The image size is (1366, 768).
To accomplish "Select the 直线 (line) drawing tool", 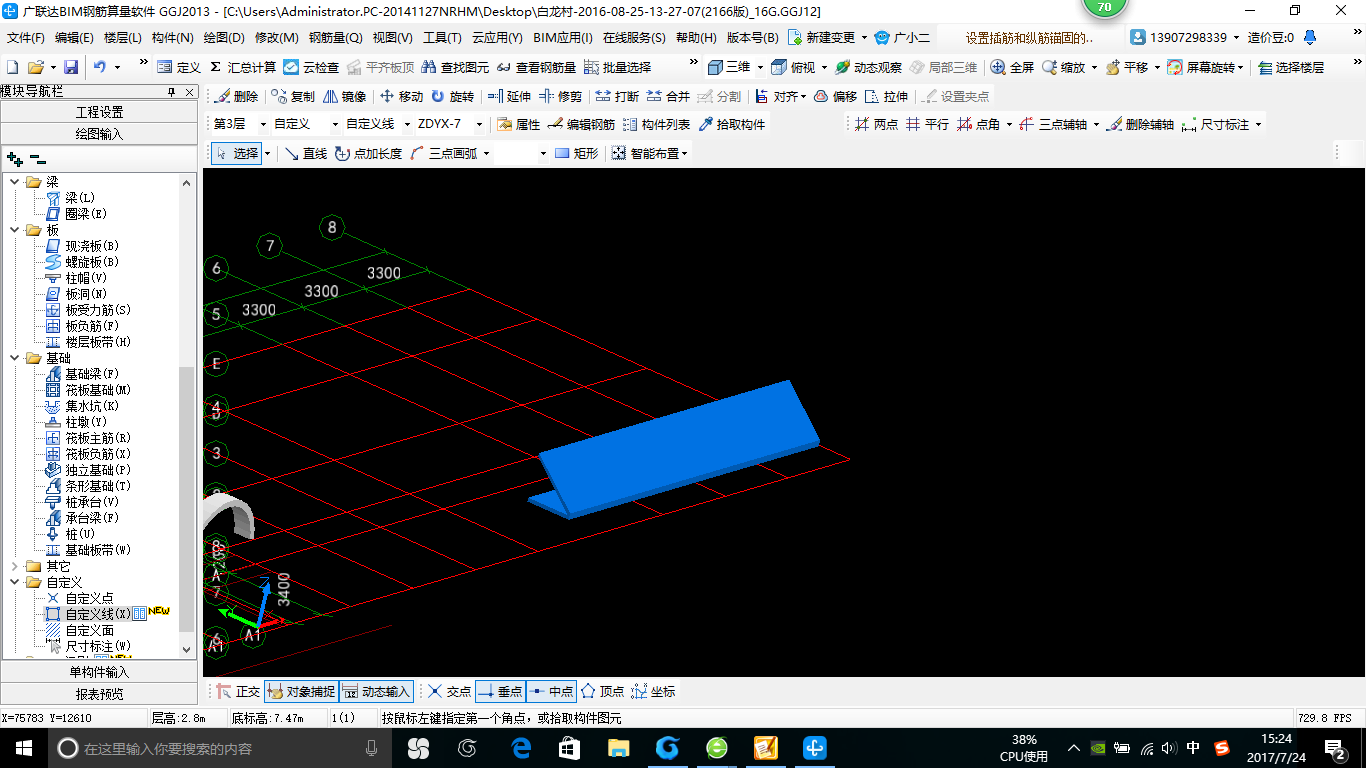I will click(305, 153).
